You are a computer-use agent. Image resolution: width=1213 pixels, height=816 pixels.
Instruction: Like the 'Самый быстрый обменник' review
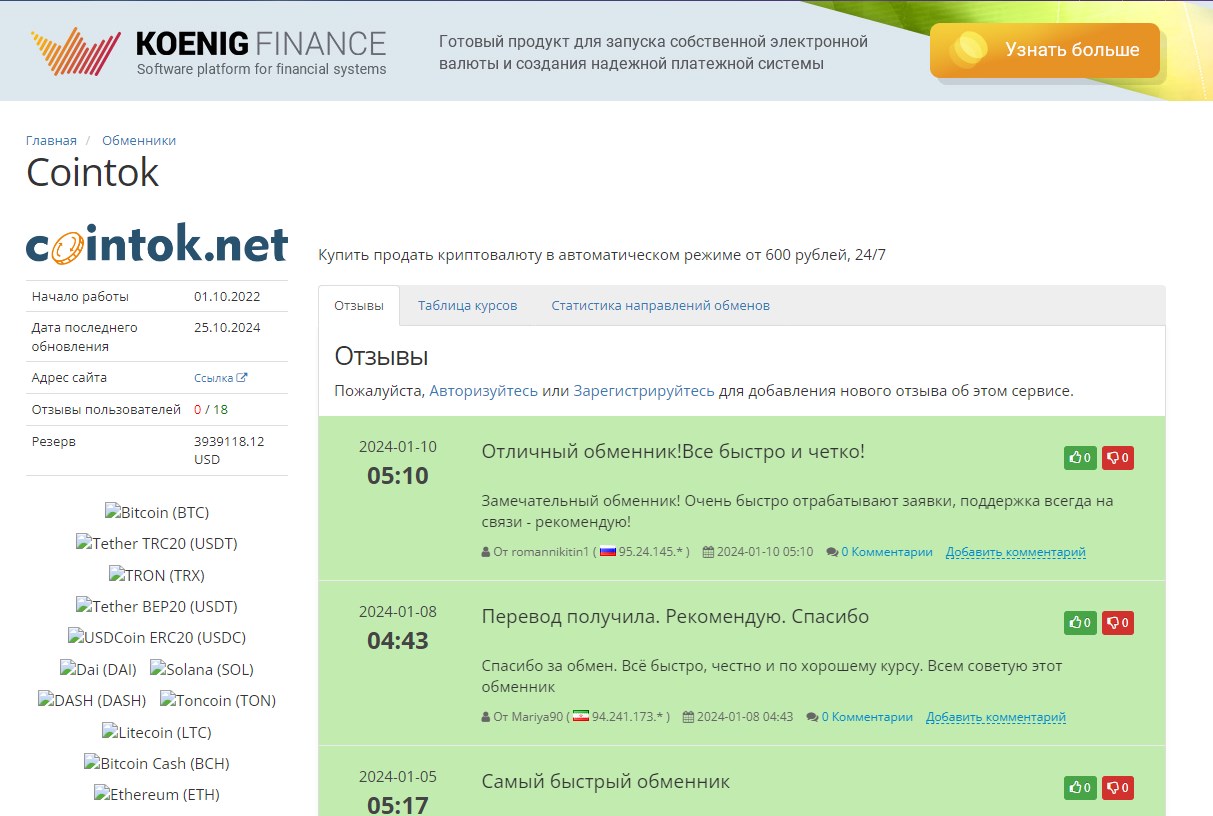[x=1080, y=788]
